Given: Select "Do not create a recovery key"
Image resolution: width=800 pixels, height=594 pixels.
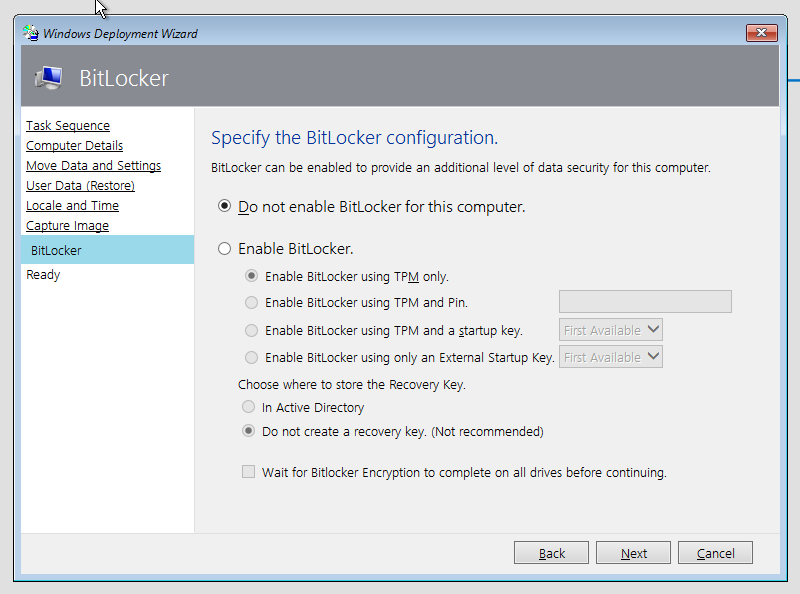Looking at the screenshot, I should pyautogui.click(x=248, y=430).
